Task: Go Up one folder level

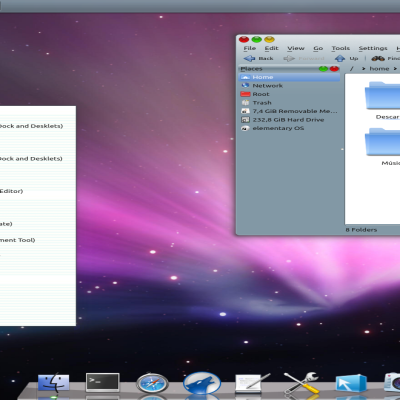Action: point(346,58)
